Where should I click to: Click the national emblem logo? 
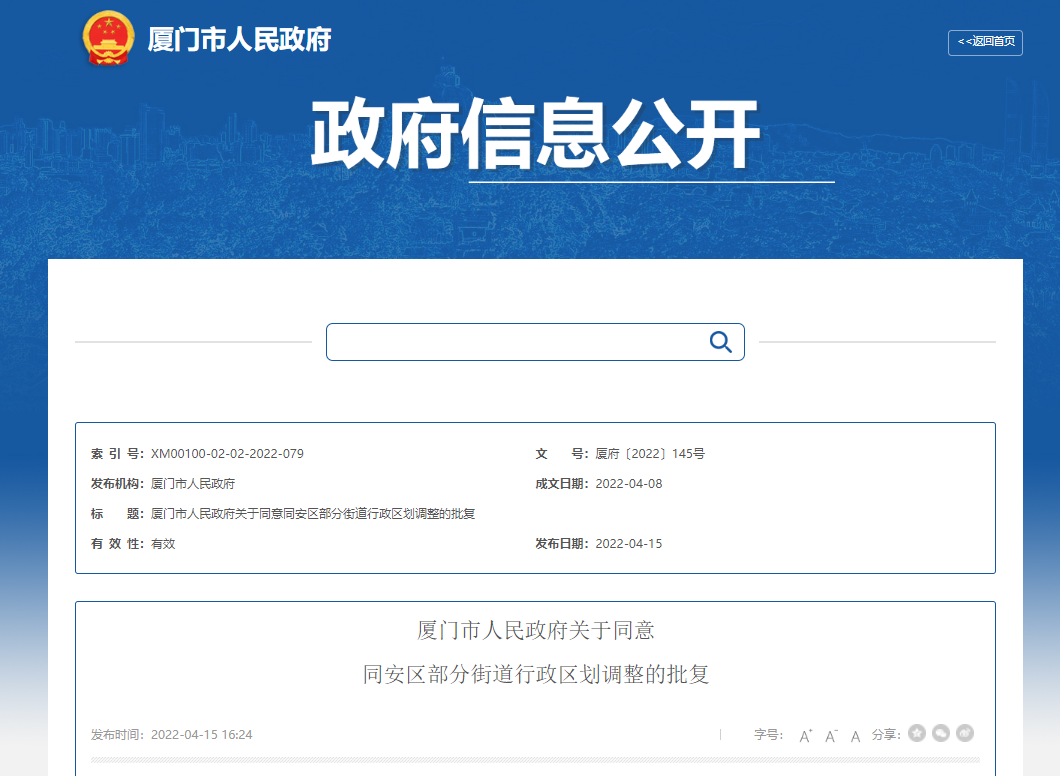click(x=108, y=39)
